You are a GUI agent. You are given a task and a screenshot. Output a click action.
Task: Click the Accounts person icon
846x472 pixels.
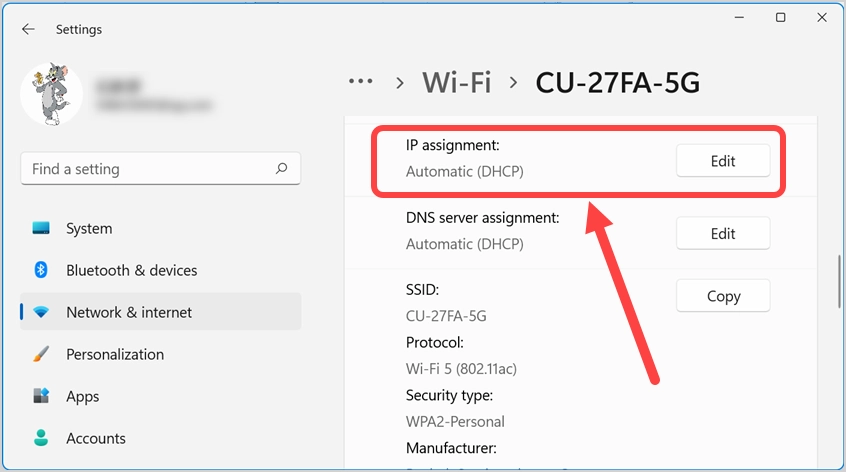coord(41,438)
